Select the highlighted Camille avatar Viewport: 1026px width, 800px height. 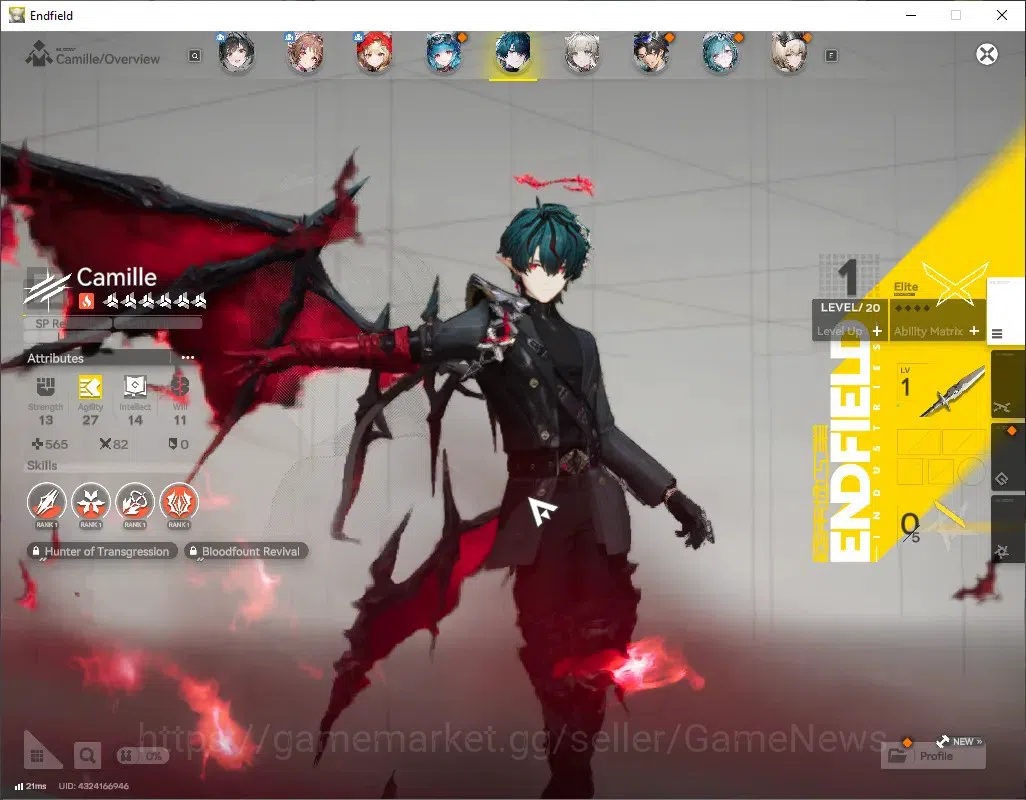[x=513, y=53]
